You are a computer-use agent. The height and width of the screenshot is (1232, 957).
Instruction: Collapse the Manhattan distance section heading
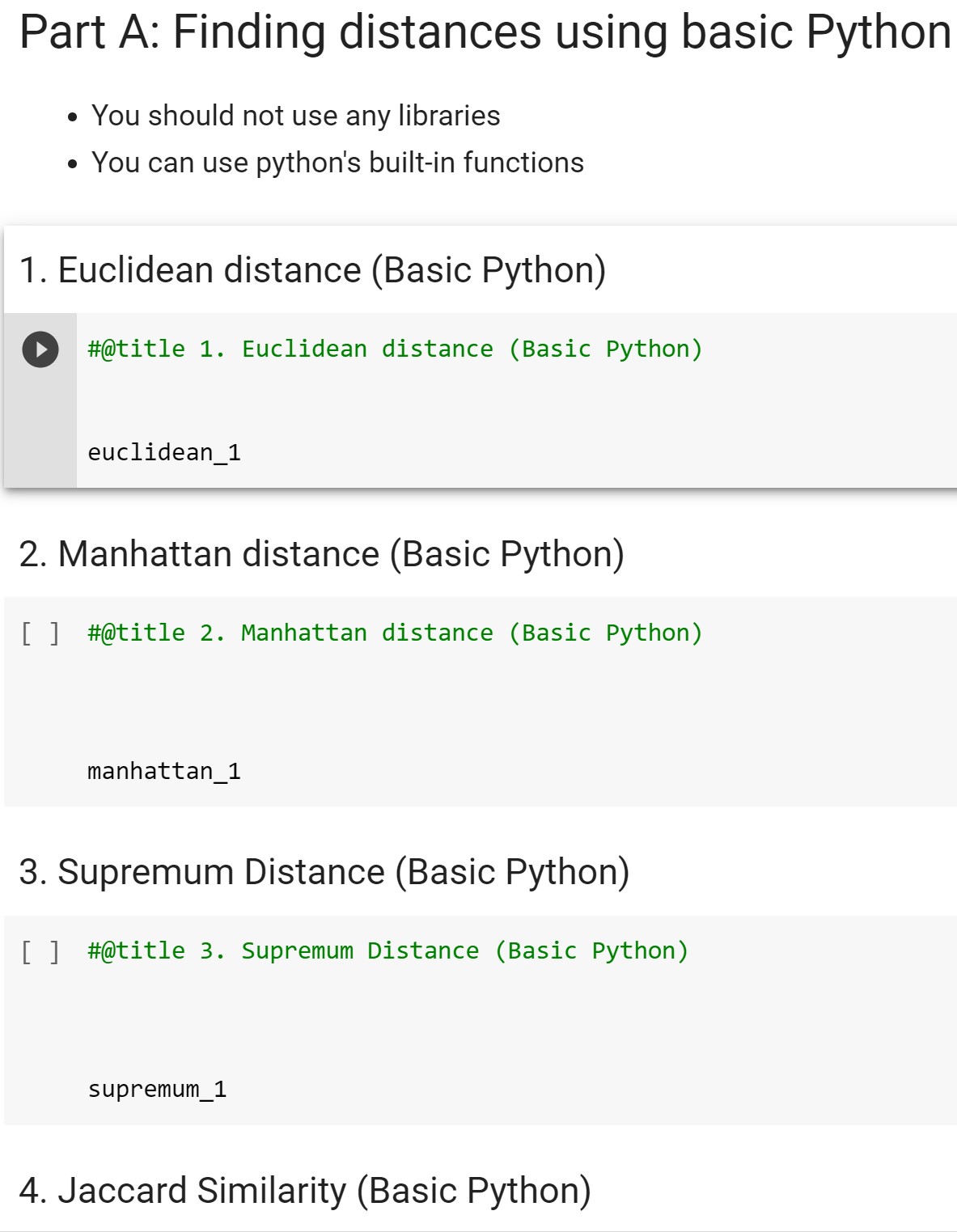(x=320, y=553)
